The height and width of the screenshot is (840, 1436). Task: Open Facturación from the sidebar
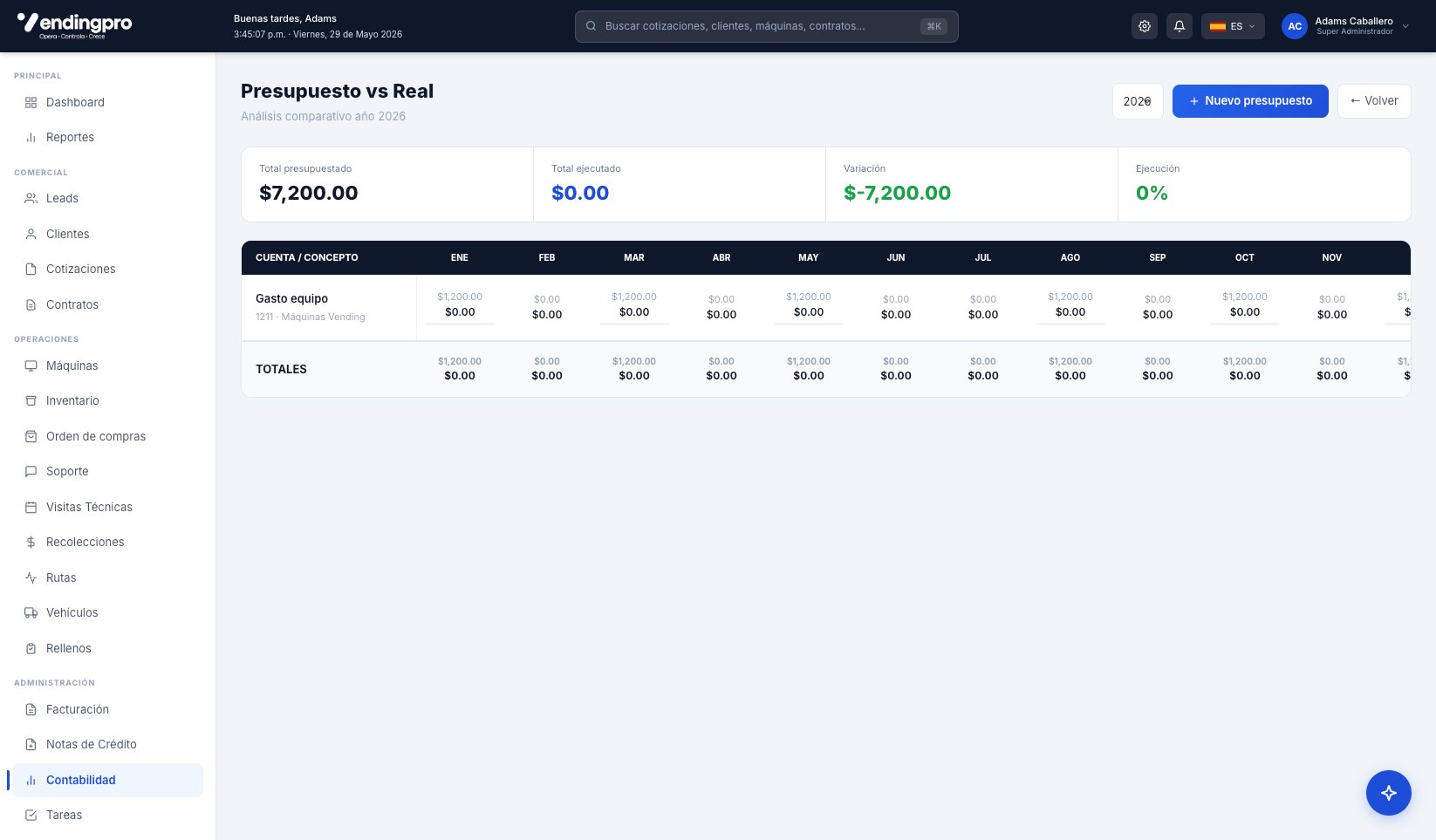pyautogui.click(x=107, y=709)
